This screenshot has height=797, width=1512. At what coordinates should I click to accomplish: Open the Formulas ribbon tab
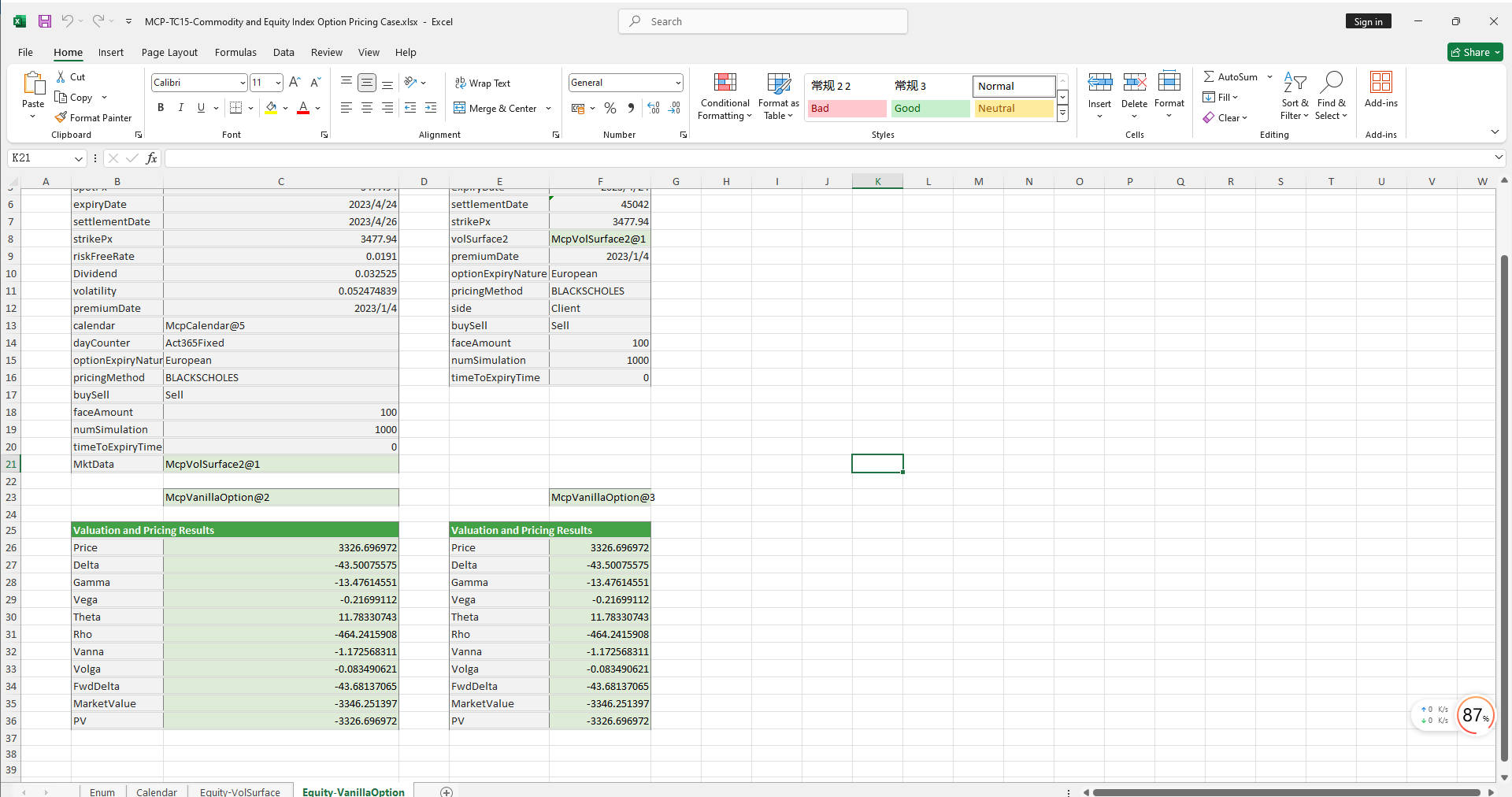pyautogui.click(x=235, y=53)
